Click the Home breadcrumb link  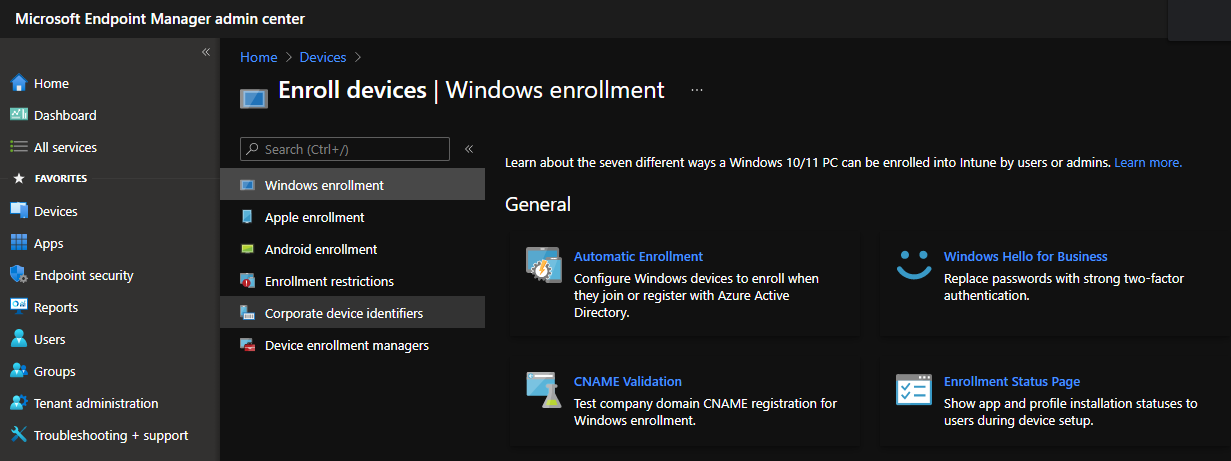coord(259,57)
